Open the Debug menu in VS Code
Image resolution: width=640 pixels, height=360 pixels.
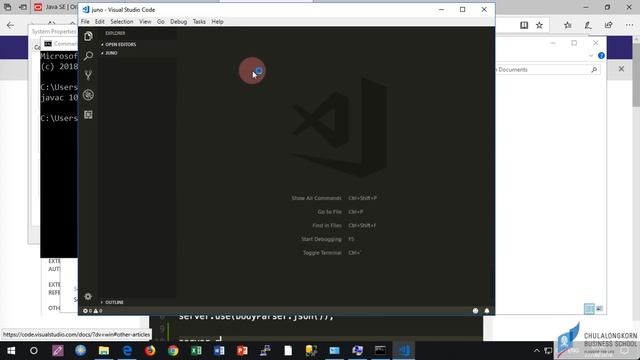pyautogui.click(x=178, y=22)
